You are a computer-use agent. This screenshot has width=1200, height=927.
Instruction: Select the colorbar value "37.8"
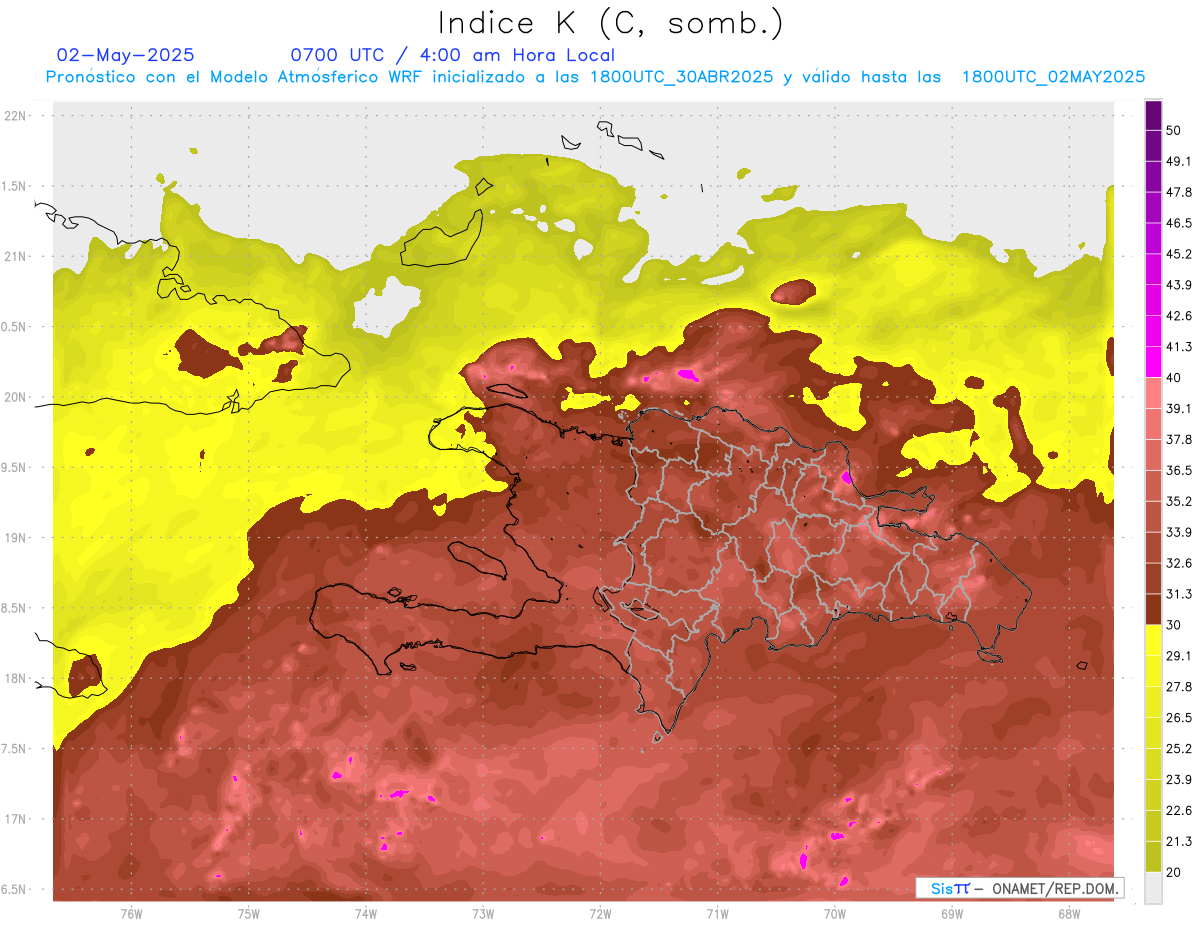click(x=1179, y=440)
